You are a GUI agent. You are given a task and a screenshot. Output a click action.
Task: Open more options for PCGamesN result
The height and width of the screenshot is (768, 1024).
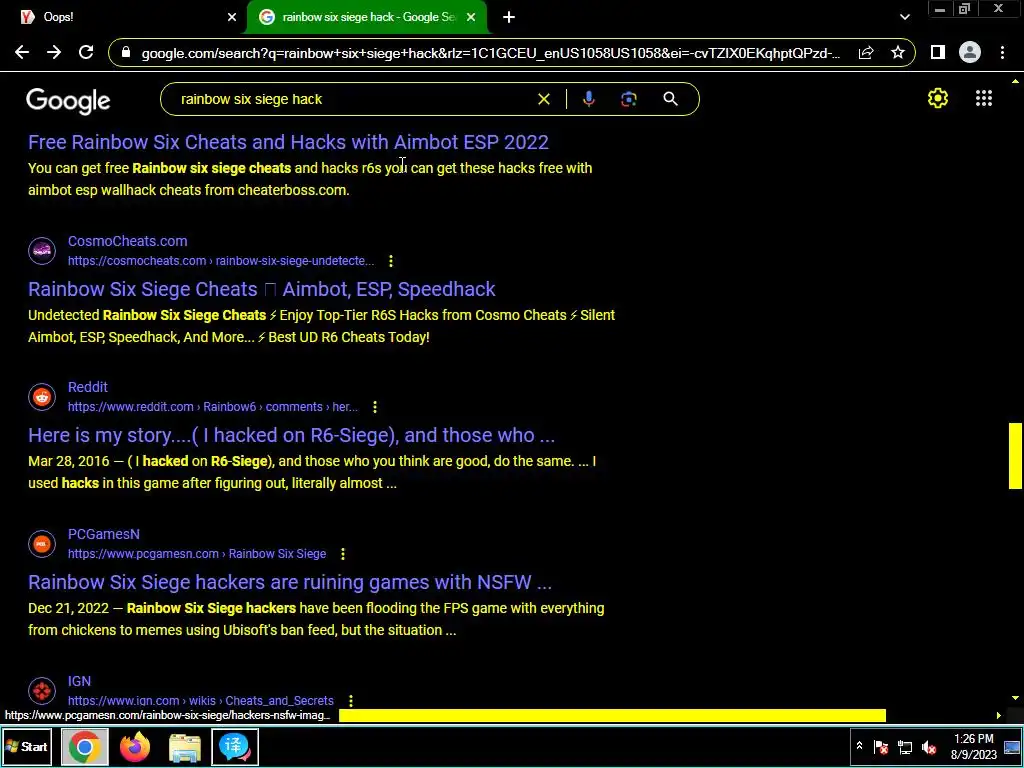[x=343, y=554]
